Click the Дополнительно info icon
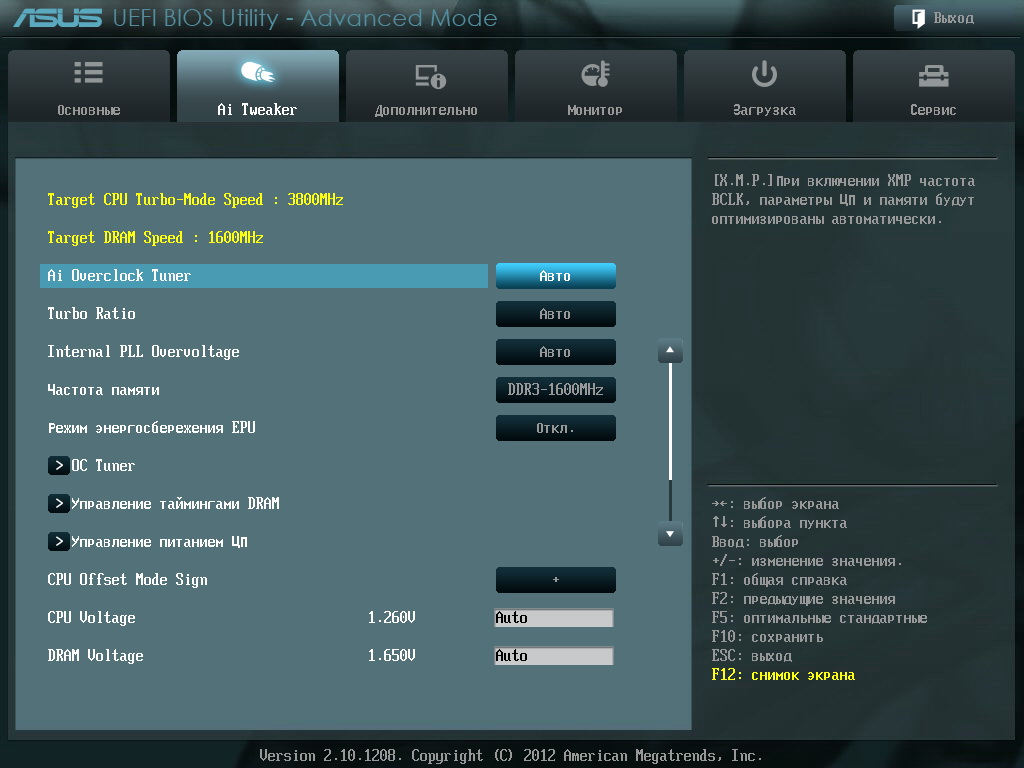Image resolution: width=1024 pixels, height=768 pixels. tap(430, 76)
